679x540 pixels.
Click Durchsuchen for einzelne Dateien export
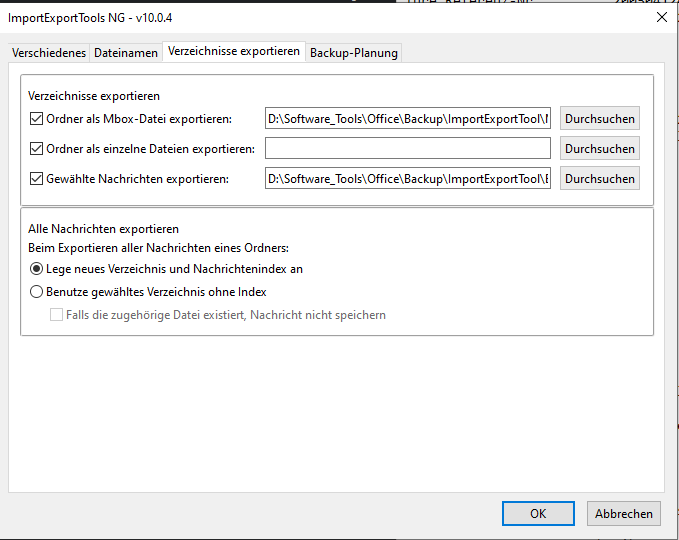pyautogui.click(x=599, y=149)
